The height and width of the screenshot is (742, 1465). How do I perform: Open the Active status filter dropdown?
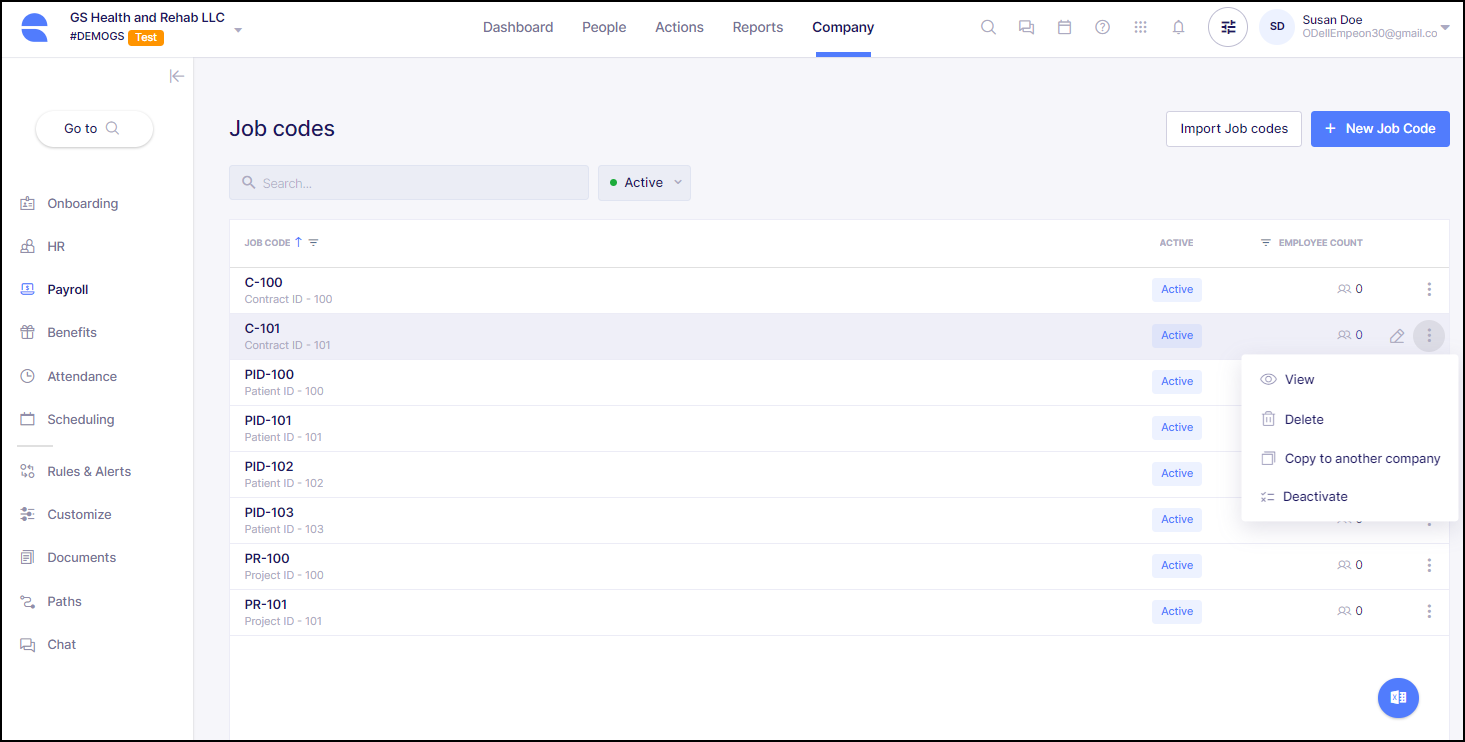tap(644, 183)
